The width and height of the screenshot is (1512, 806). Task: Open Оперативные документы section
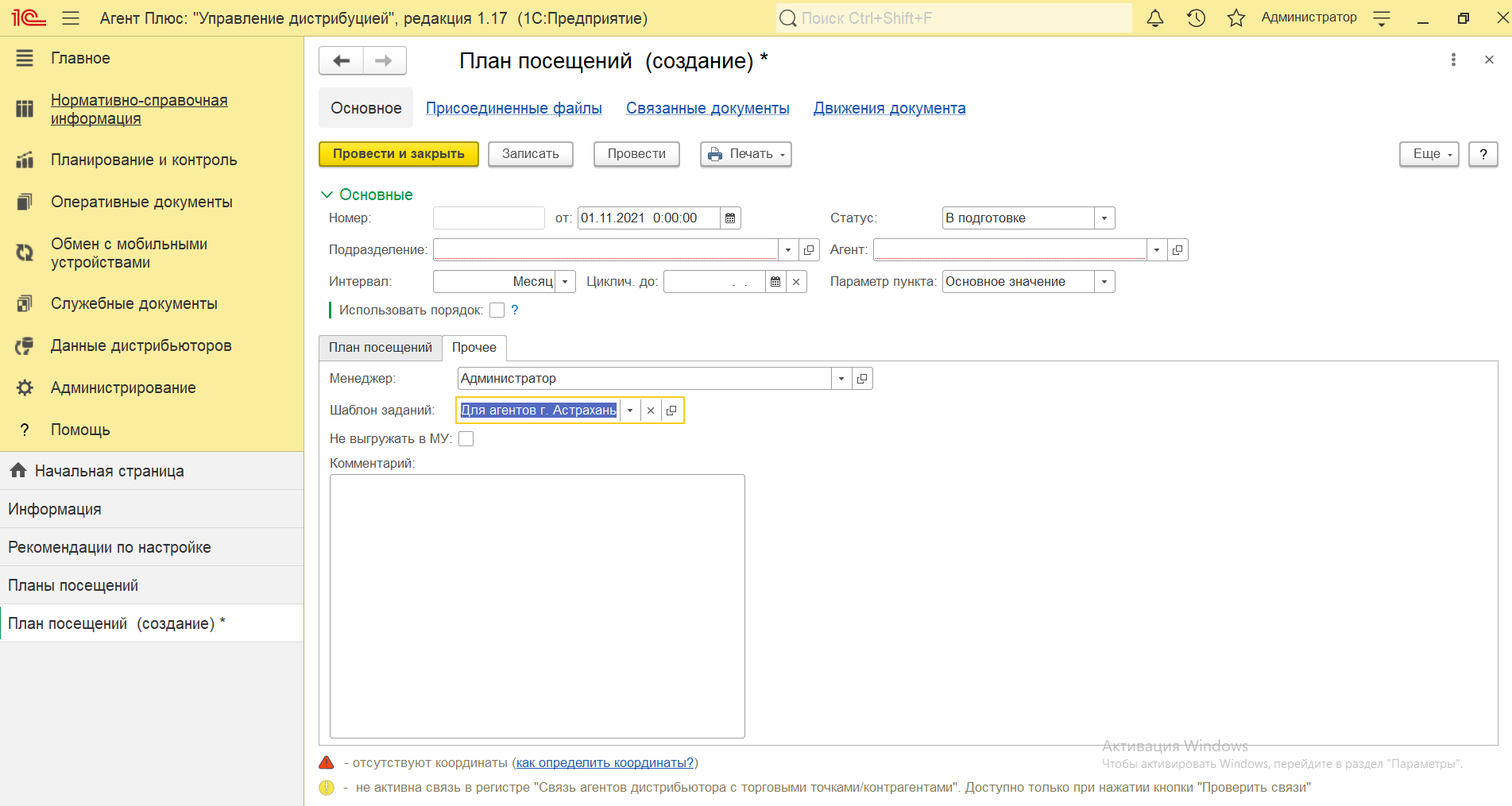[141, 202]
